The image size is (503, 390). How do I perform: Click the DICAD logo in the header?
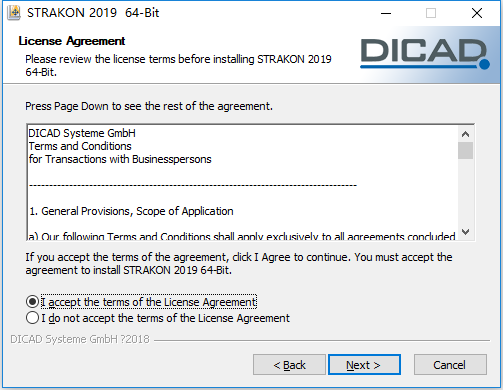pos(425,53)
